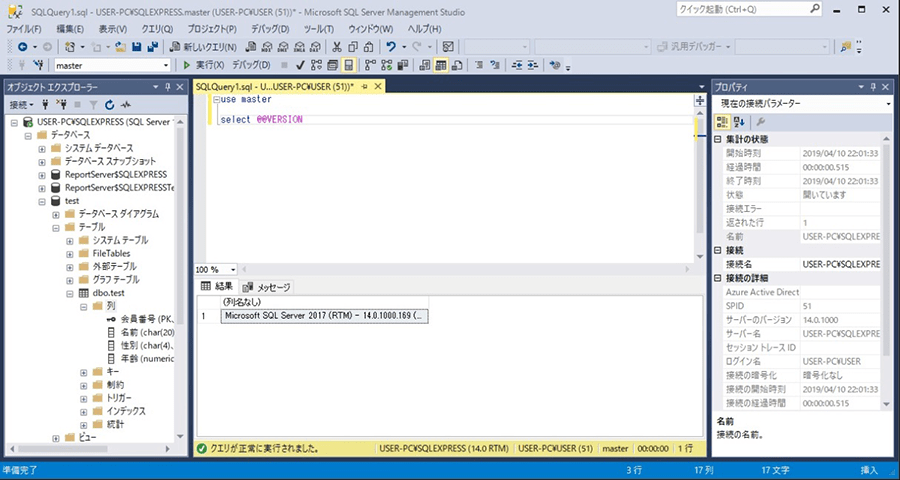The height and width of the screenshot is (480, 900).
Task: Open the ファイル(F) menu
Action: tap(24, 29)
